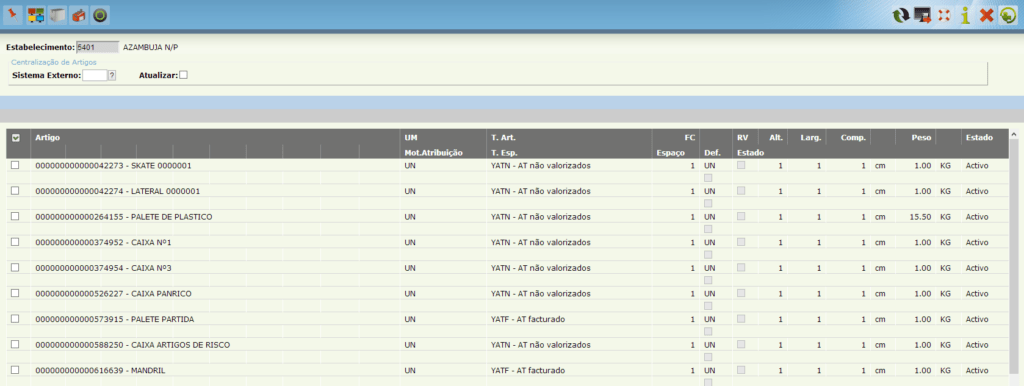Click the Peso column header
1024x386 pixels.
tap(922, 138)
